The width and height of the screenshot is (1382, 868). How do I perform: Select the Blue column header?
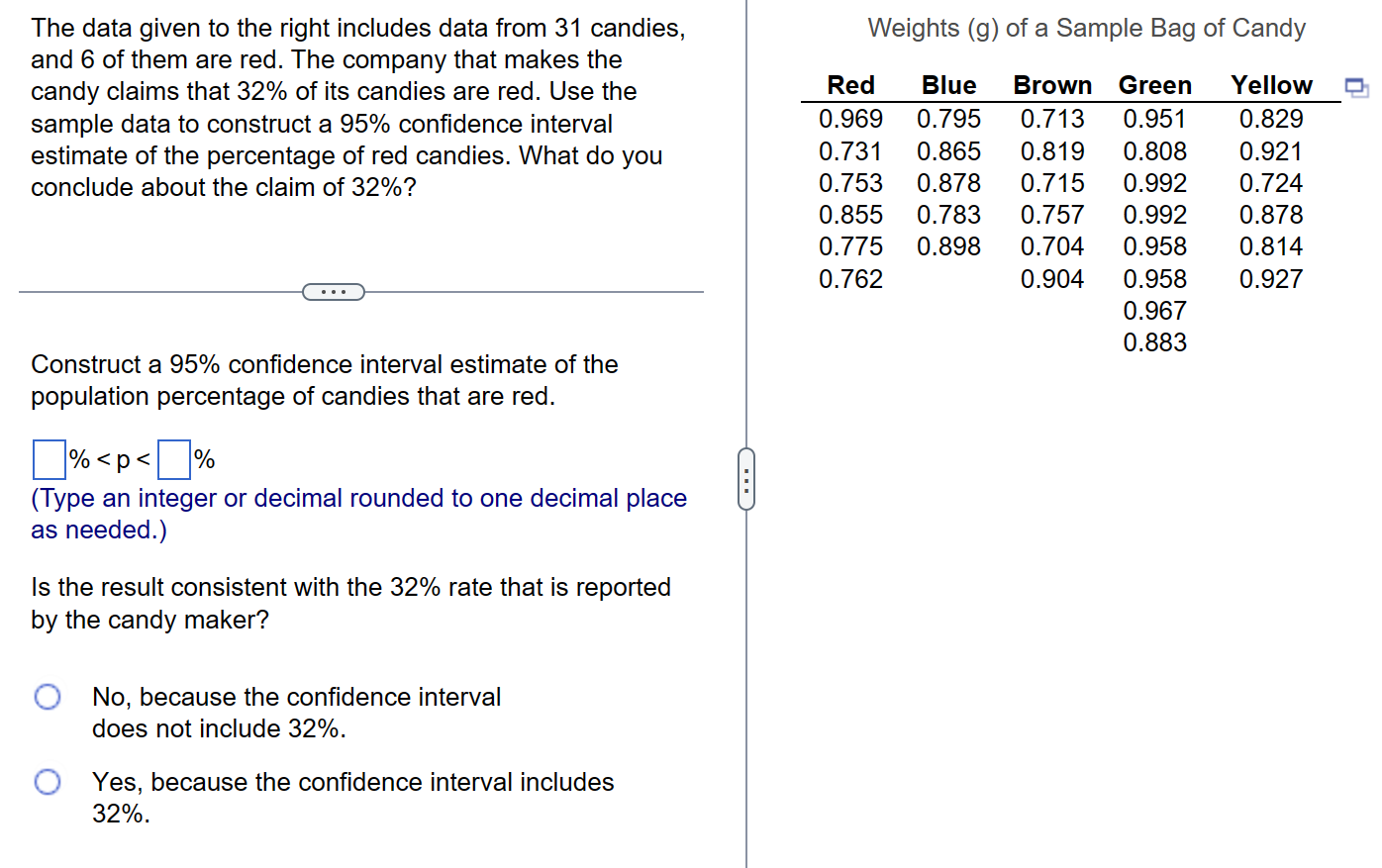pyautogui.click(x=948, y=85)
